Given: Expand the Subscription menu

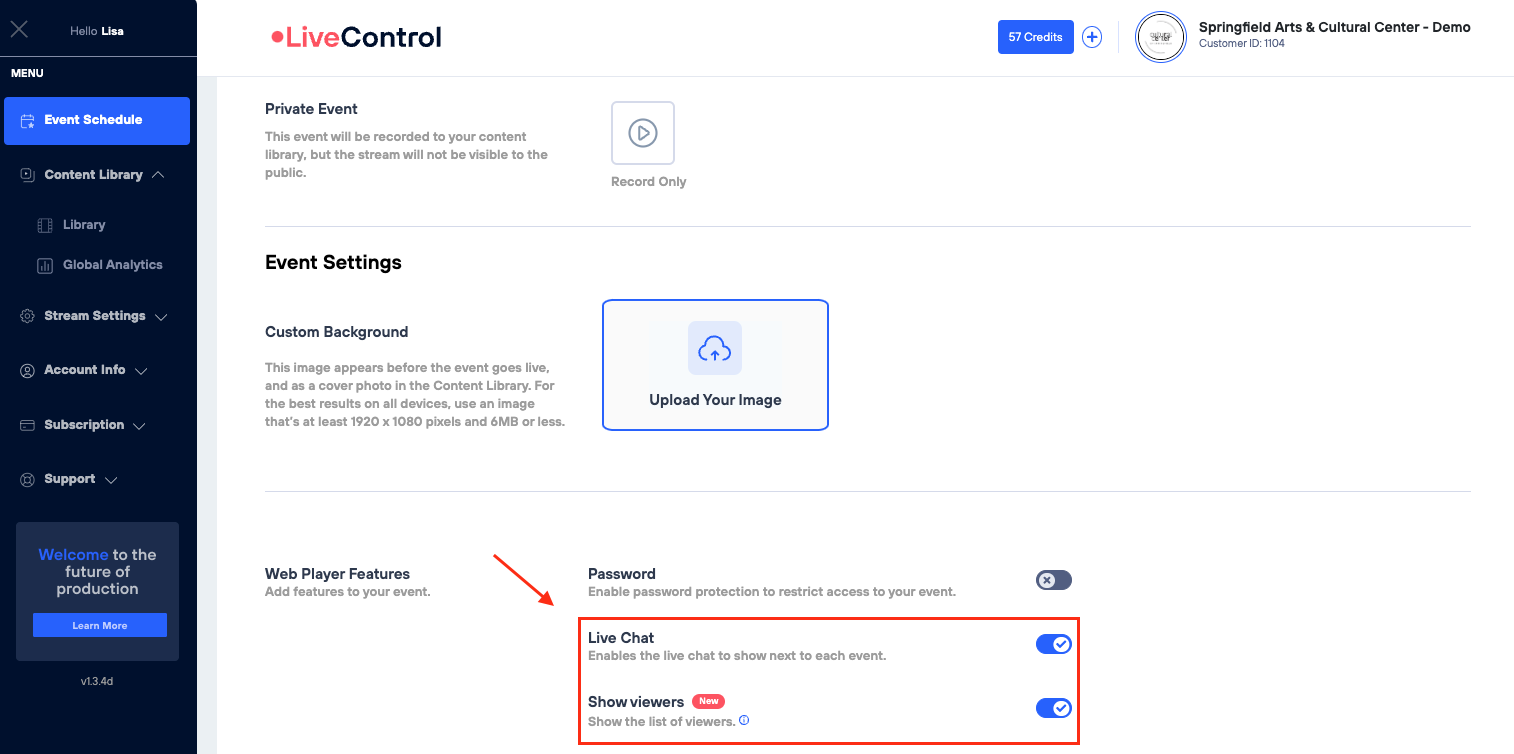Looking at the screenshot, I should 84,425.
